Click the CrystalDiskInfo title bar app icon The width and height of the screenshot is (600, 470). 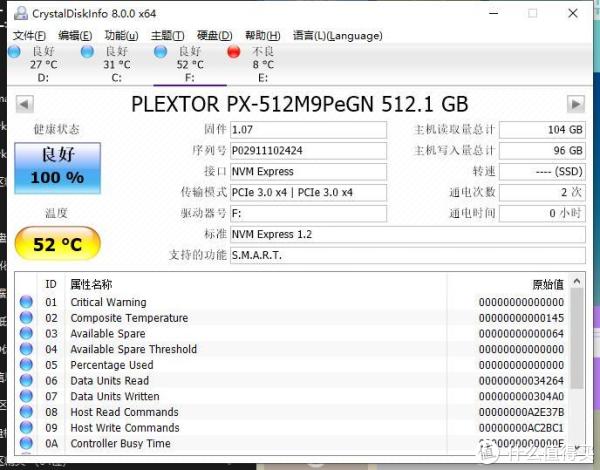(x=21, y=13)
